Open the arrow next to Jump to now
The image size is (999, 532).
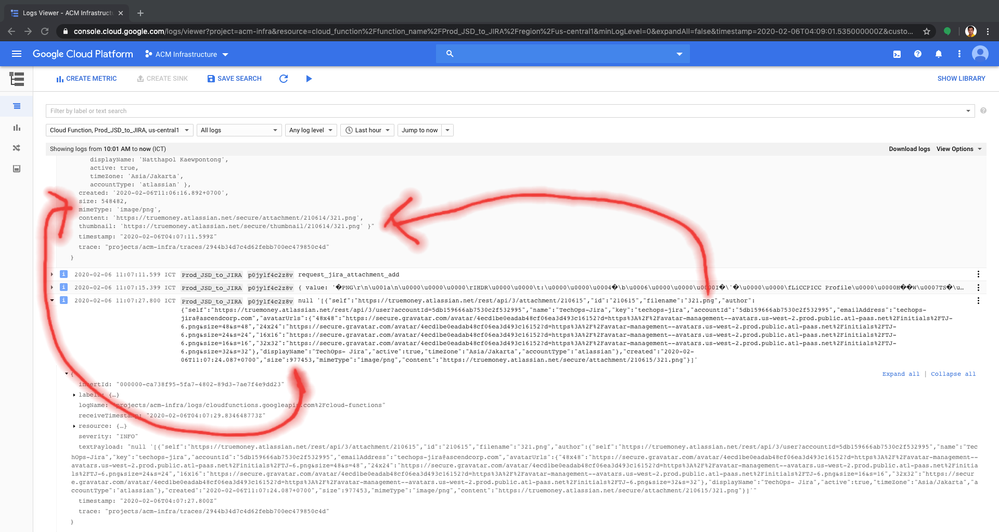pos(447,130)
